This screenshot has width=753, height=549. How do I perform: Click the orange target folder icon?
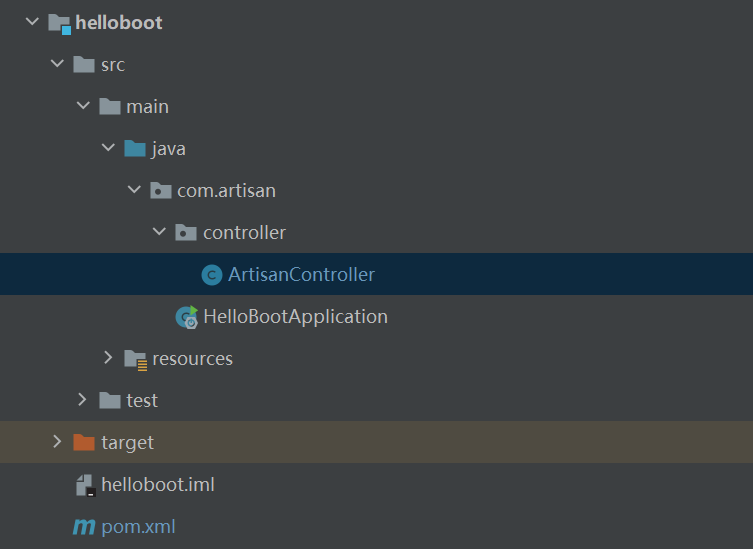(x=84, y=442)
